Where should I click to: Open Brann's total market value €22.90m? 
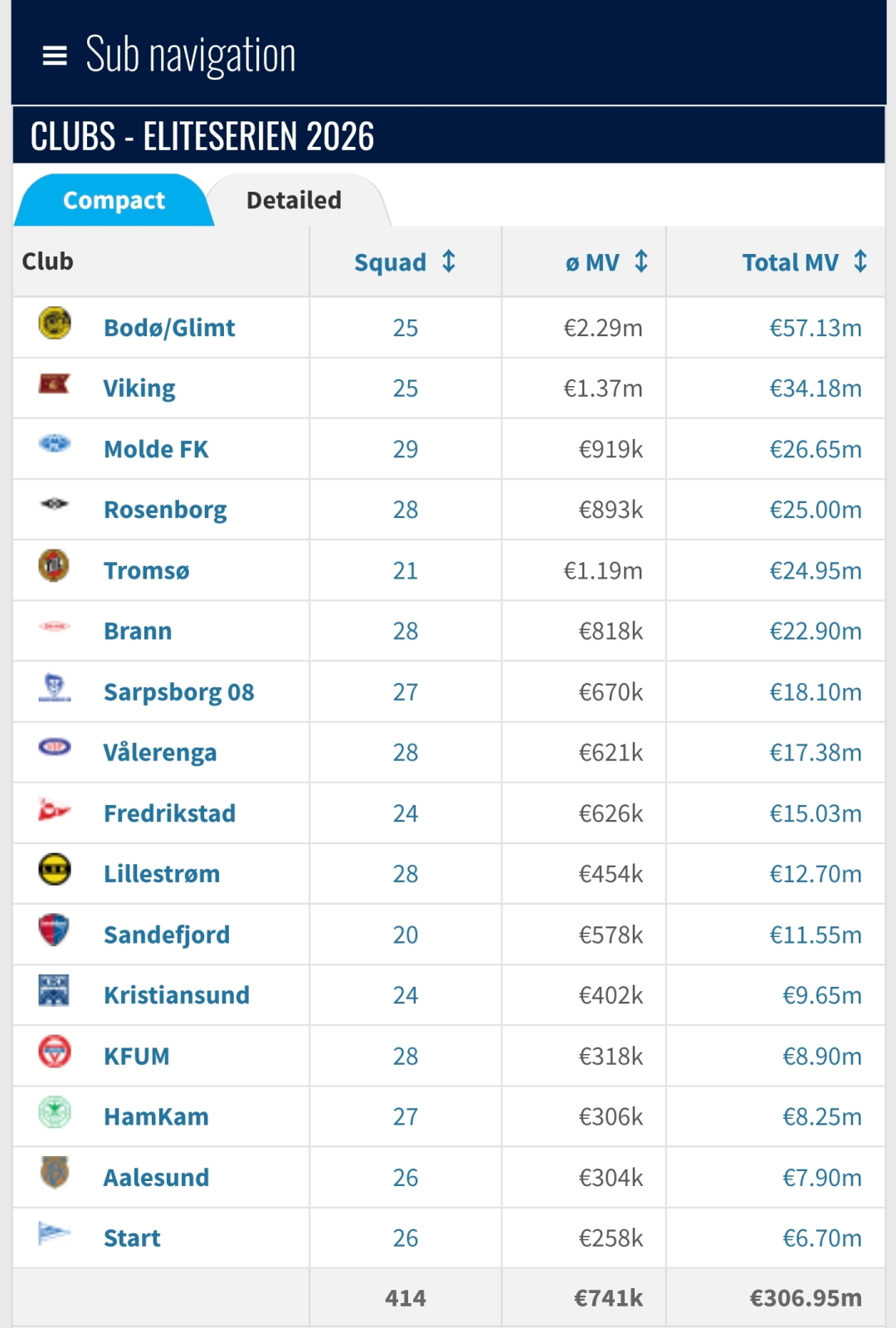[815, 632]
